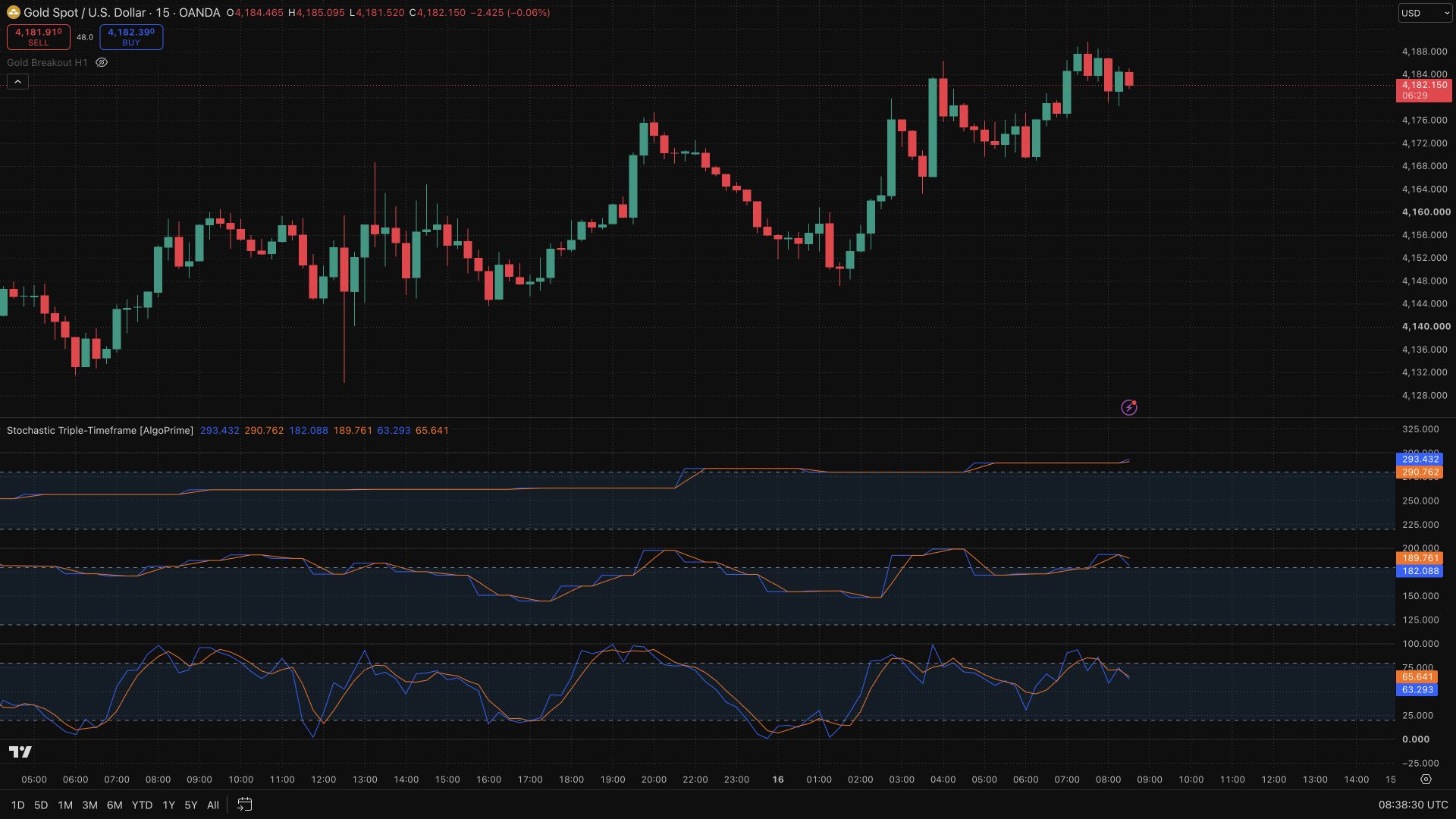The image size is (1456, 819).
Task: Open the USD currency dropdown
Action: (1425, 13)
